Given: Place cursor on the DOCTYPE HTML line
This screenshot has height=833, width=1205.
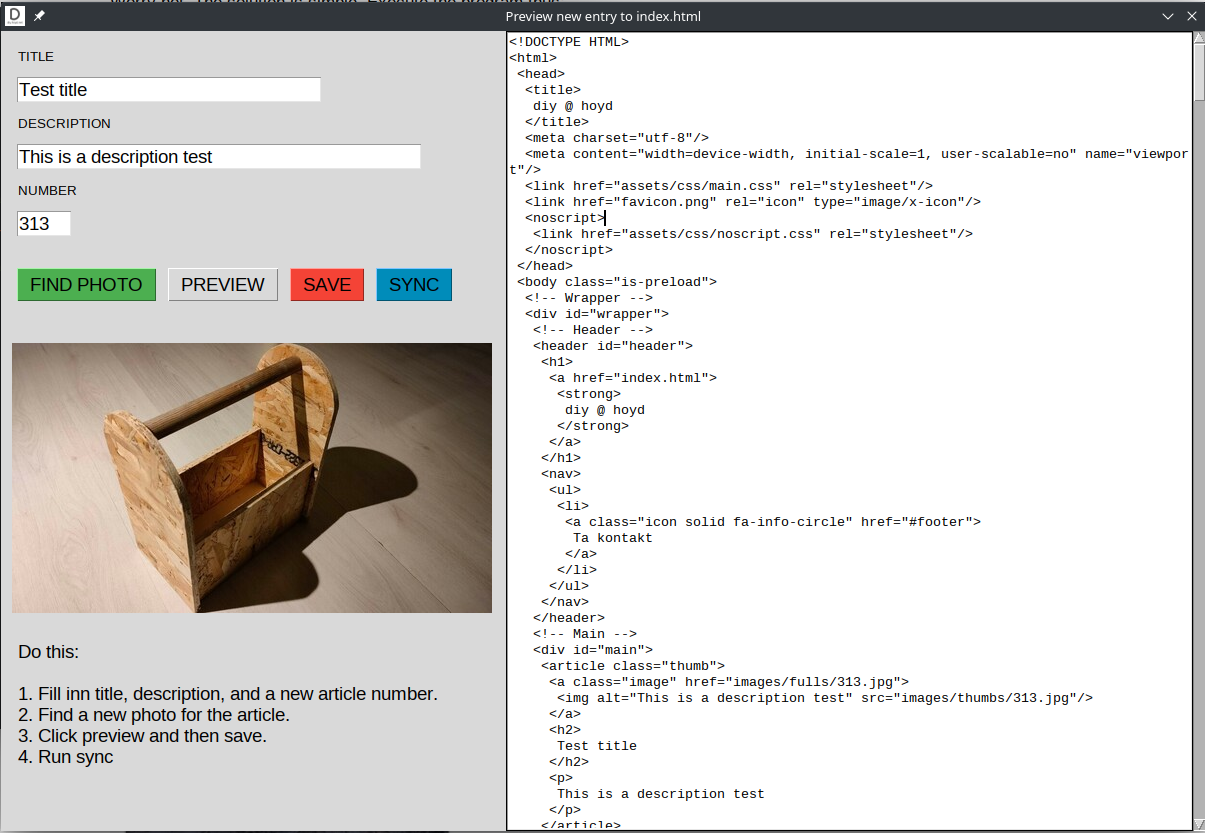Looking at the screenshot, I should click(568, 42).
